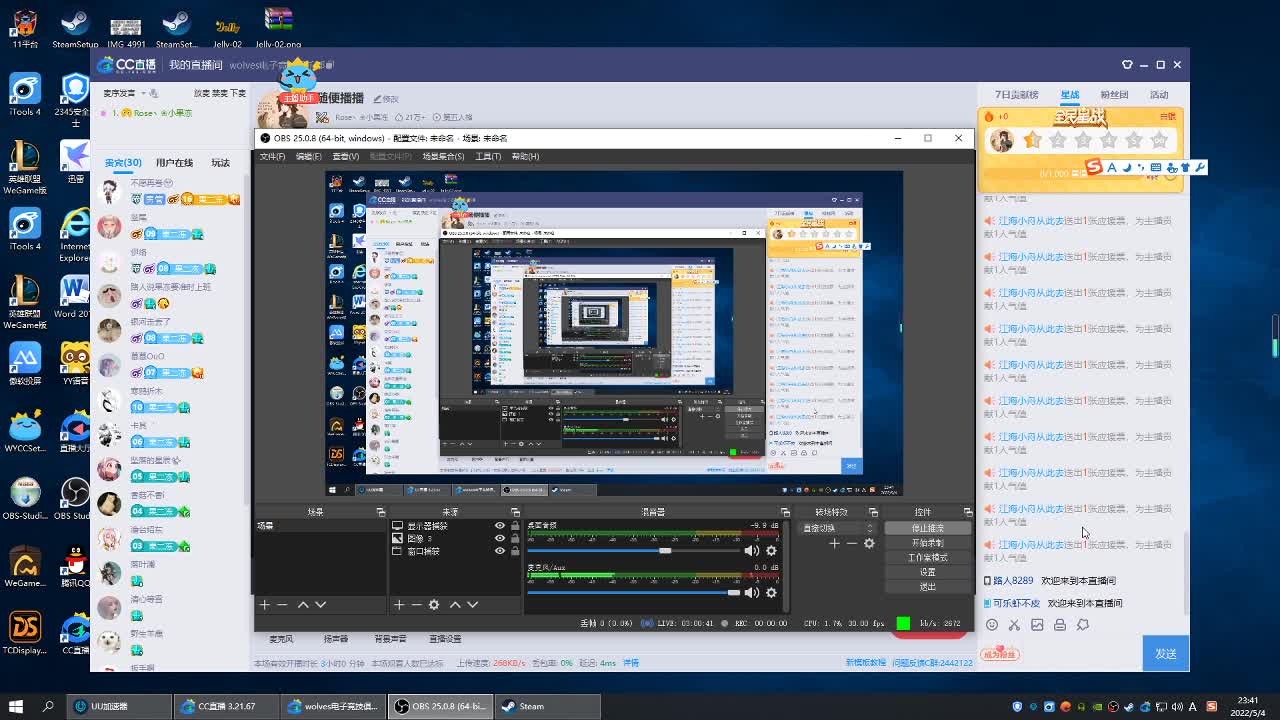The image size is (1280, 720).
Task: Click the desktop audio volume slider handle
Action: tap(665, 550)
